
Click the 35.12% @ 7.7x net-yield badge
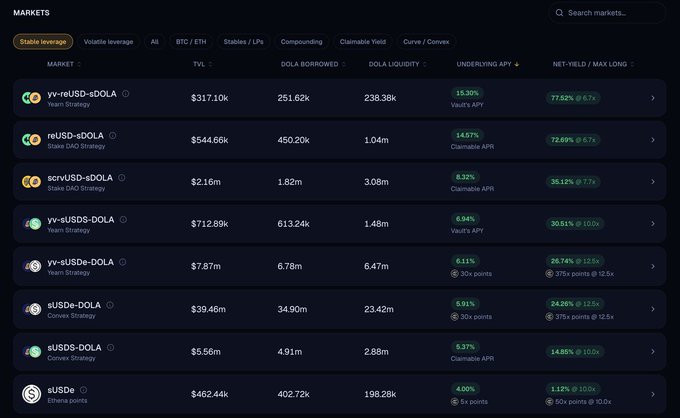573,181
